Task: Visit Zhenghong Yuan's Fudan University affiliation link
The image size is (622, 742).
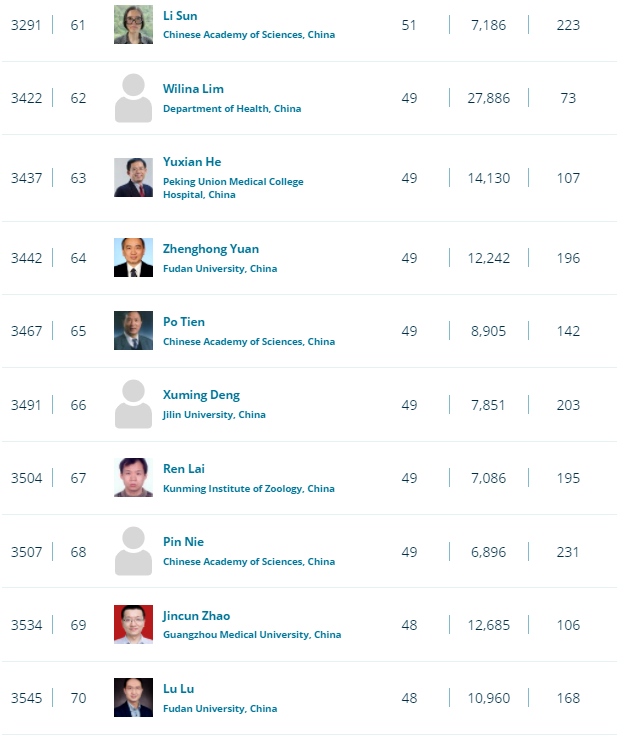Action: point(220,269)
